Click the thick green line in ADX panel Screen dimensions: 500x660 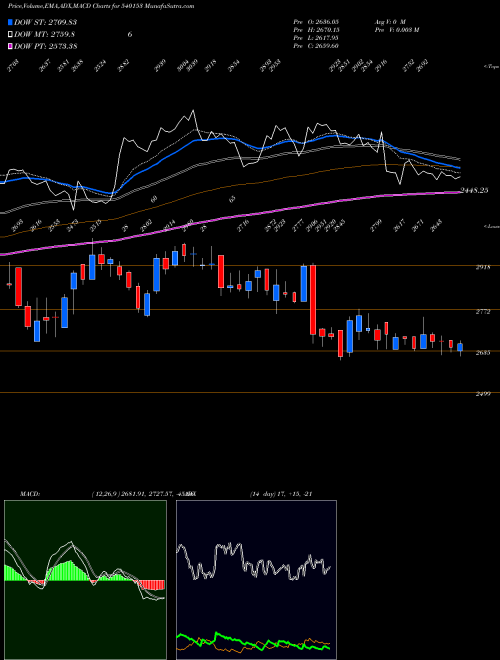(x=253, y=643)
